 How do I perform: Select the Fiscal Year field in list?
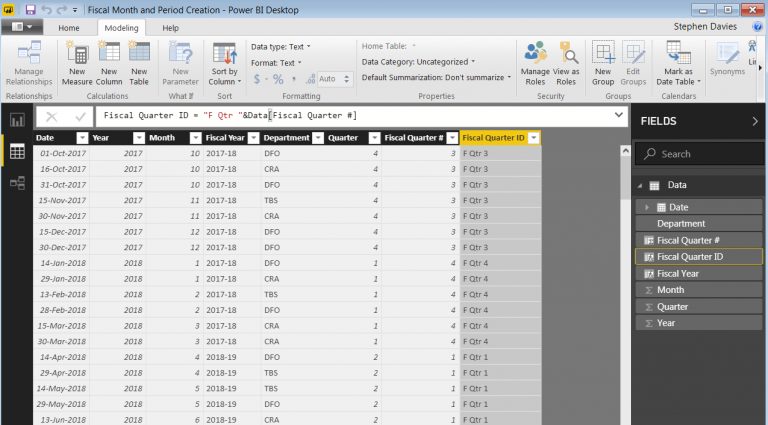pyautogui.click(x=677, y=273)
